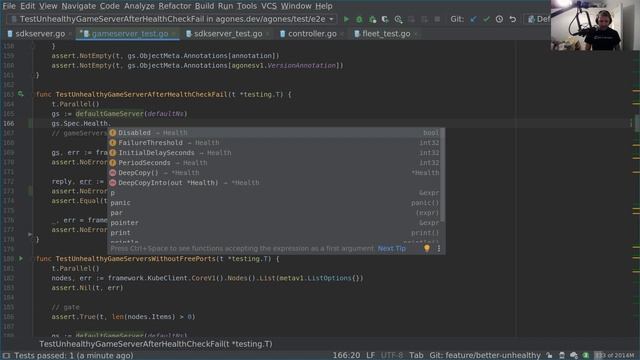Image resolution: width=640 pixels, height=360 pixels.
Task: Open completion popup three-dots options menu
Action: point(439,248)
